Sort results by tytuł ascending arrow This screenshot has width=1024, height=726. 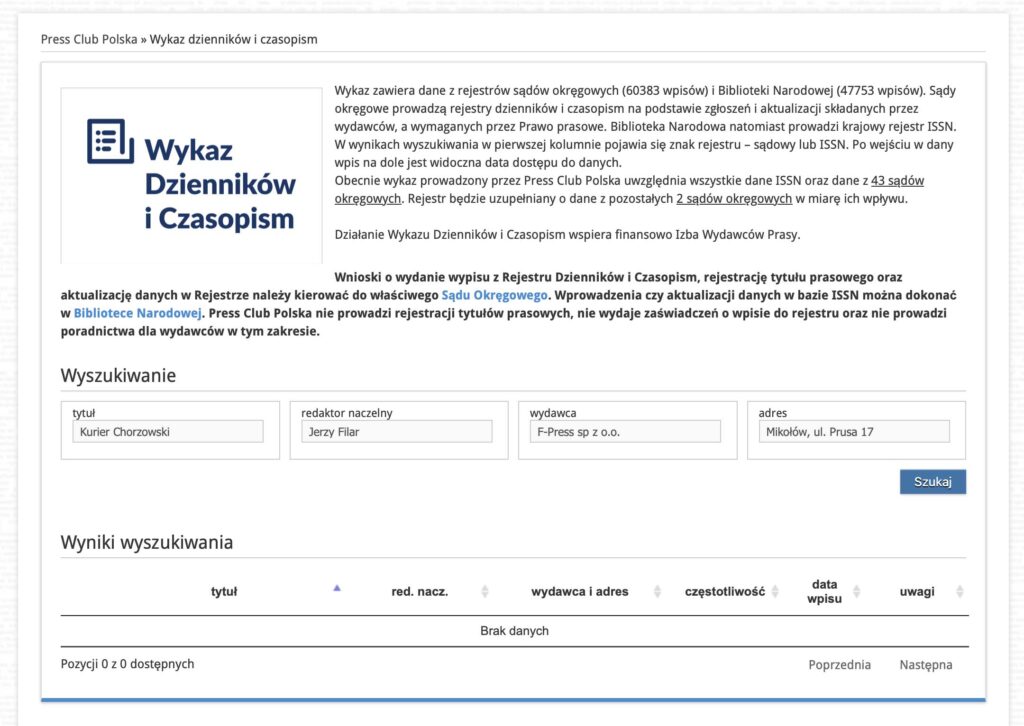point(337,589)
